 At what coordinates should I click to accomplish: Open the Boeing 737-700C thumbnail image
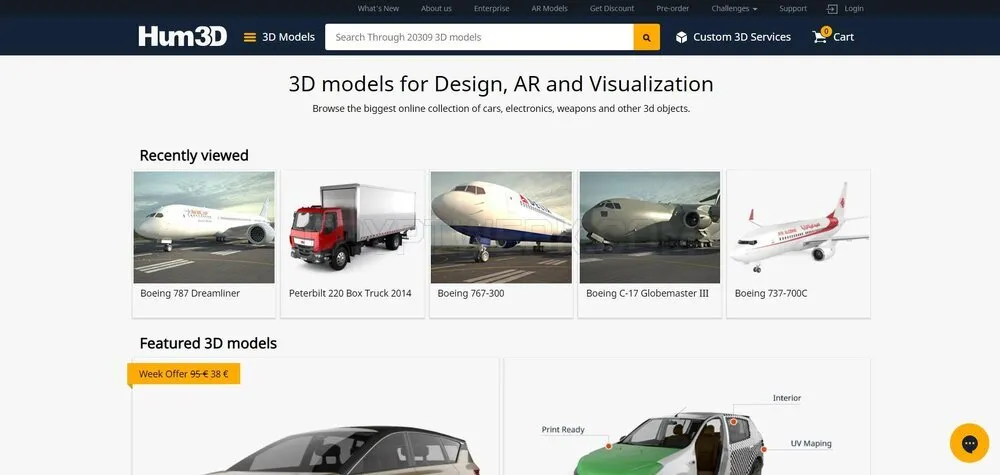coord(798,227)
